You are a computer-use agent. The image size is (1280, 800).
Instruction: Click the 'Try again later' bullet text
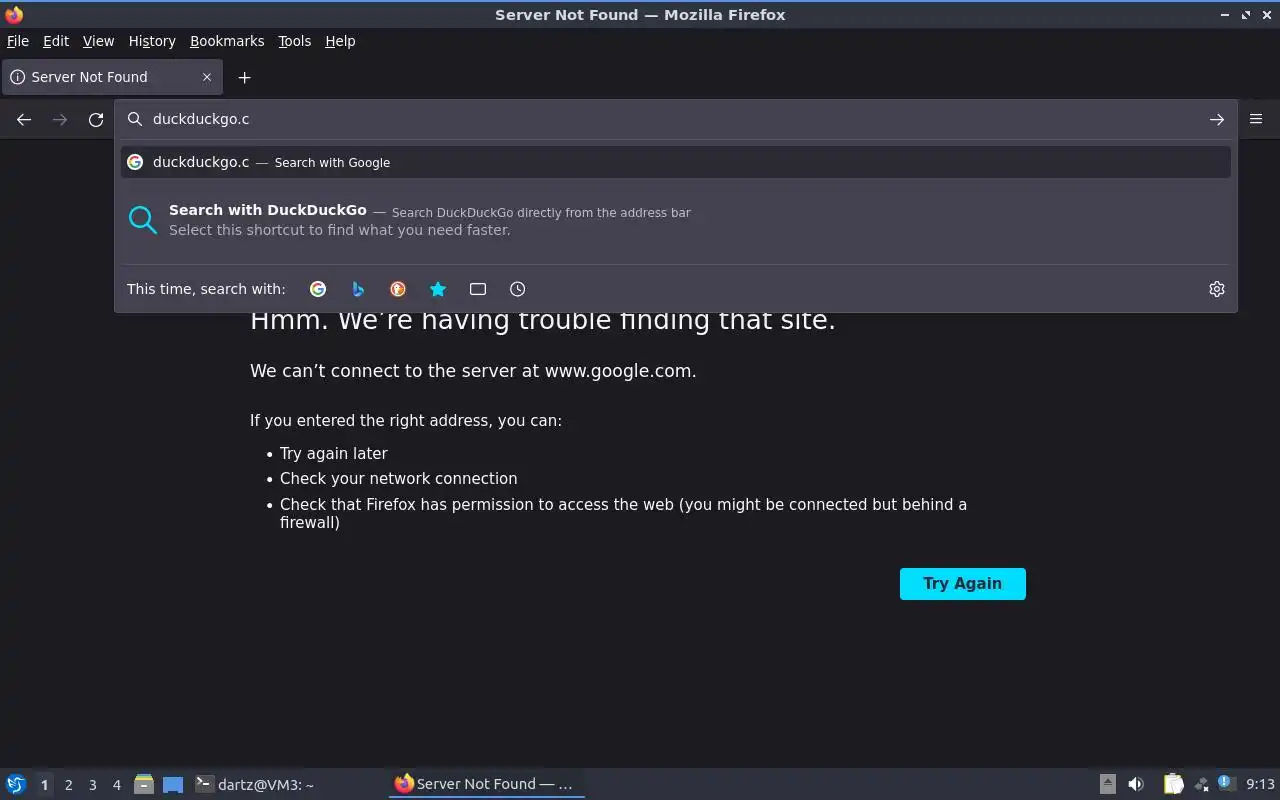click(x=333, y=453)
